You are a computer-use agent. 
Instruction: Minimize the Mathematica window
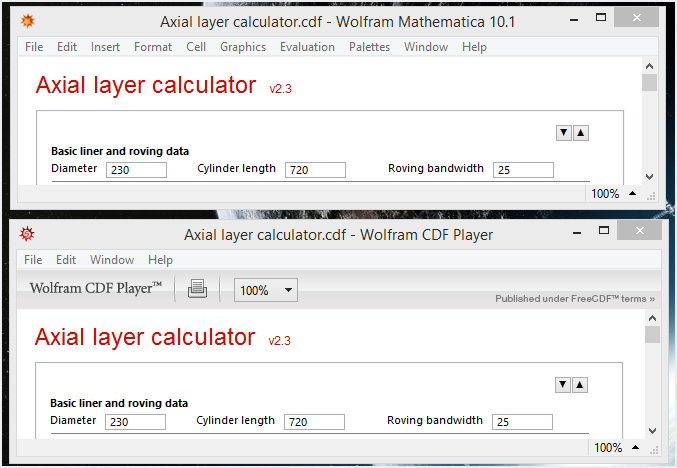click(574, 19)
